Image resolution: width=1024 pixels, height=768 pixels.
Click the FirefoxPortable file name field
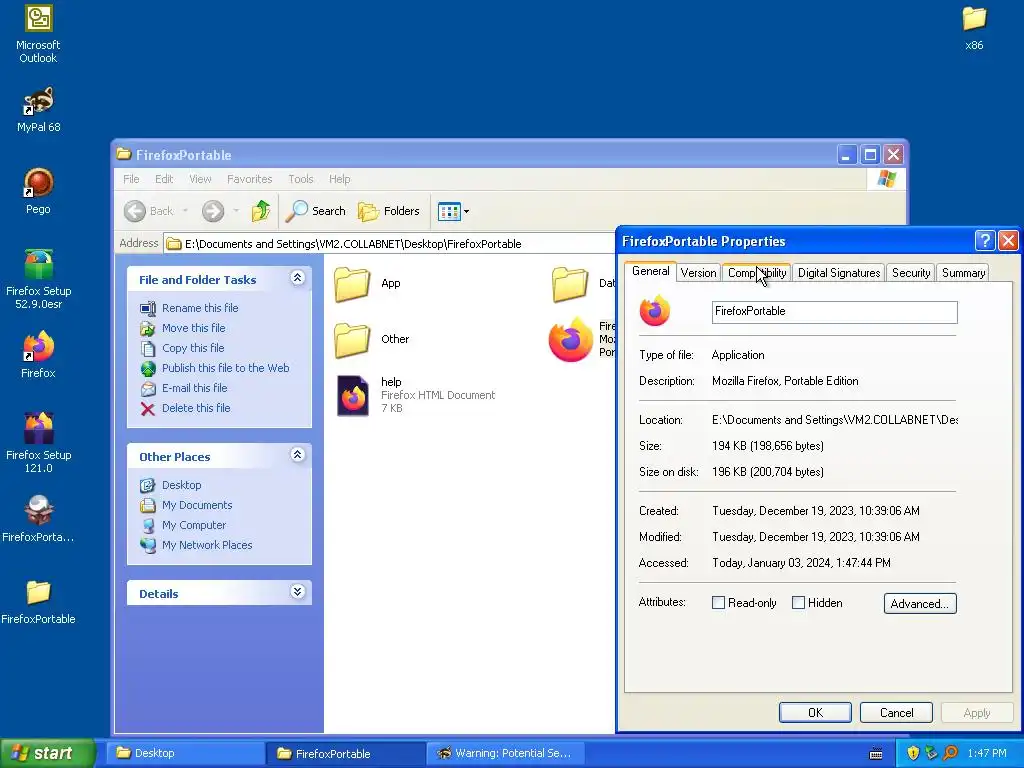835,312
